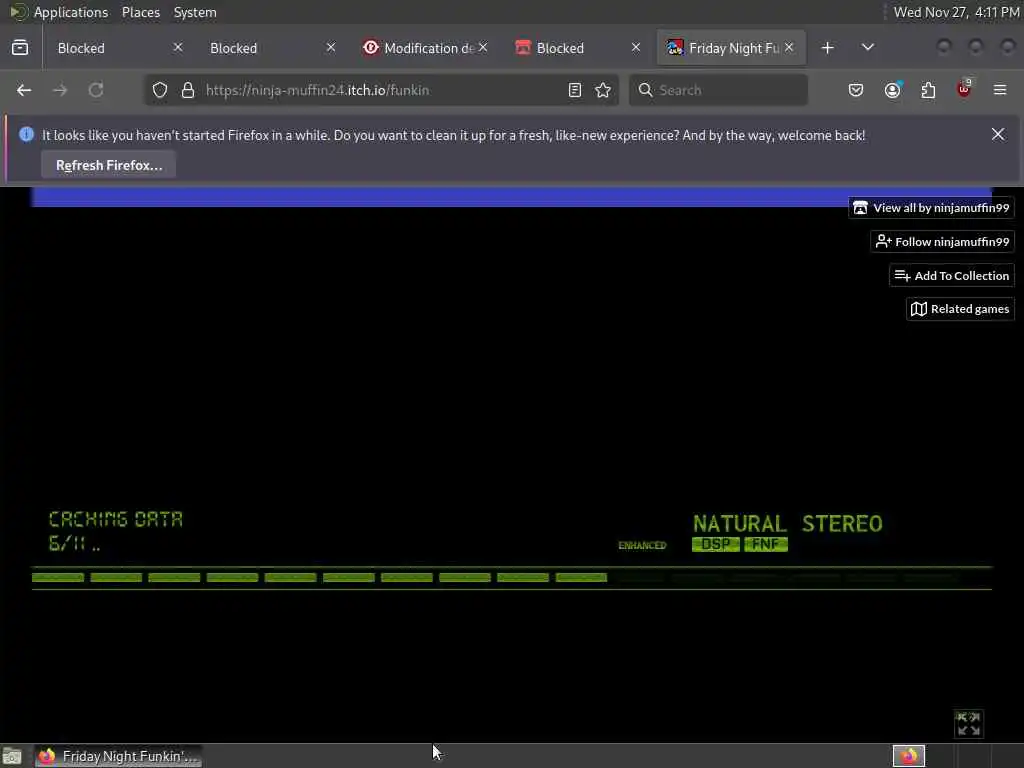This screenshot has width=1024, height=768.
Task: Click the DSP badge
Action: (x=716, y=545)
